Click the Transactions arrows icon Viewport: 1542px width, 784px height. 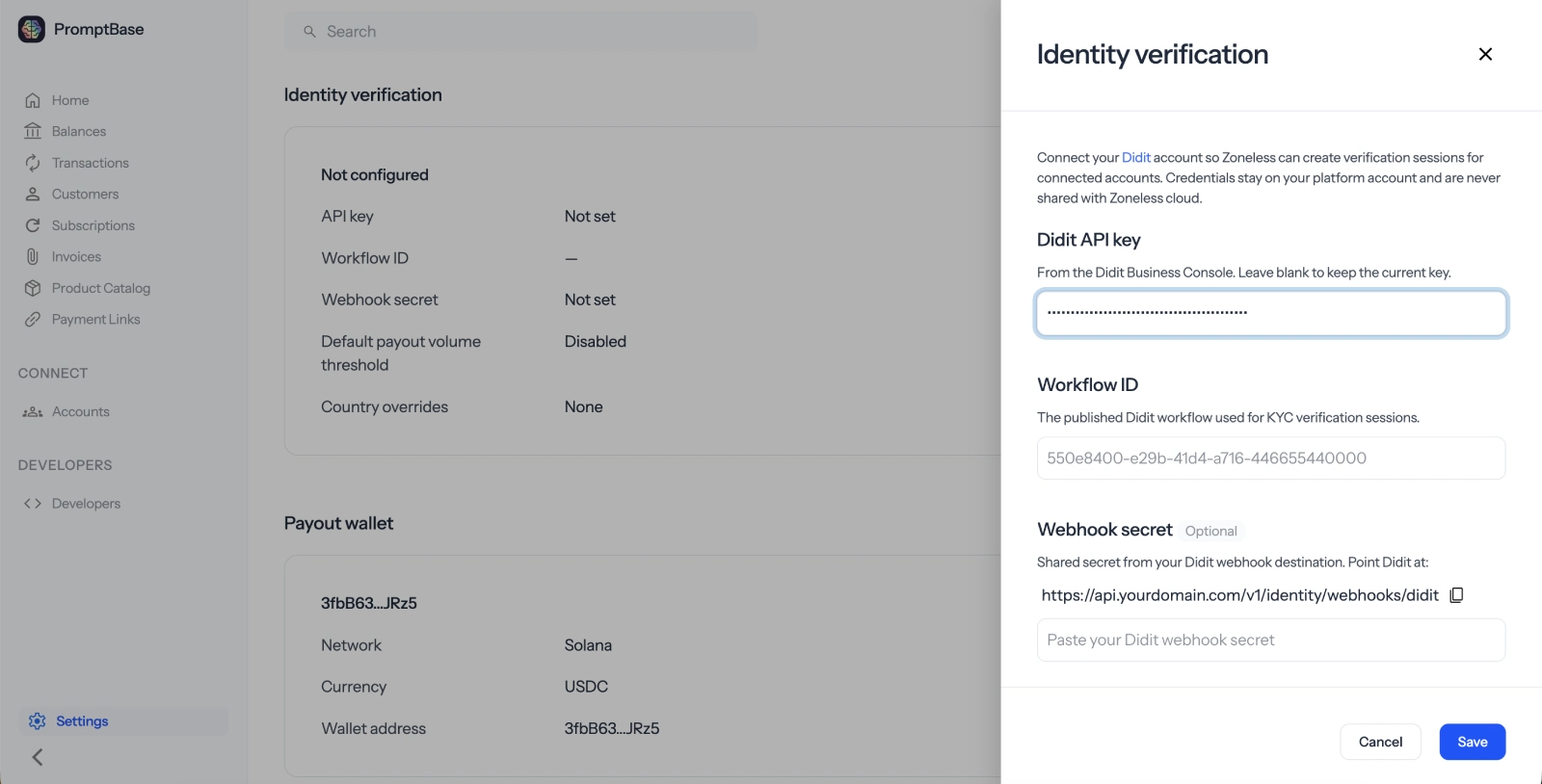coord(33,163)
